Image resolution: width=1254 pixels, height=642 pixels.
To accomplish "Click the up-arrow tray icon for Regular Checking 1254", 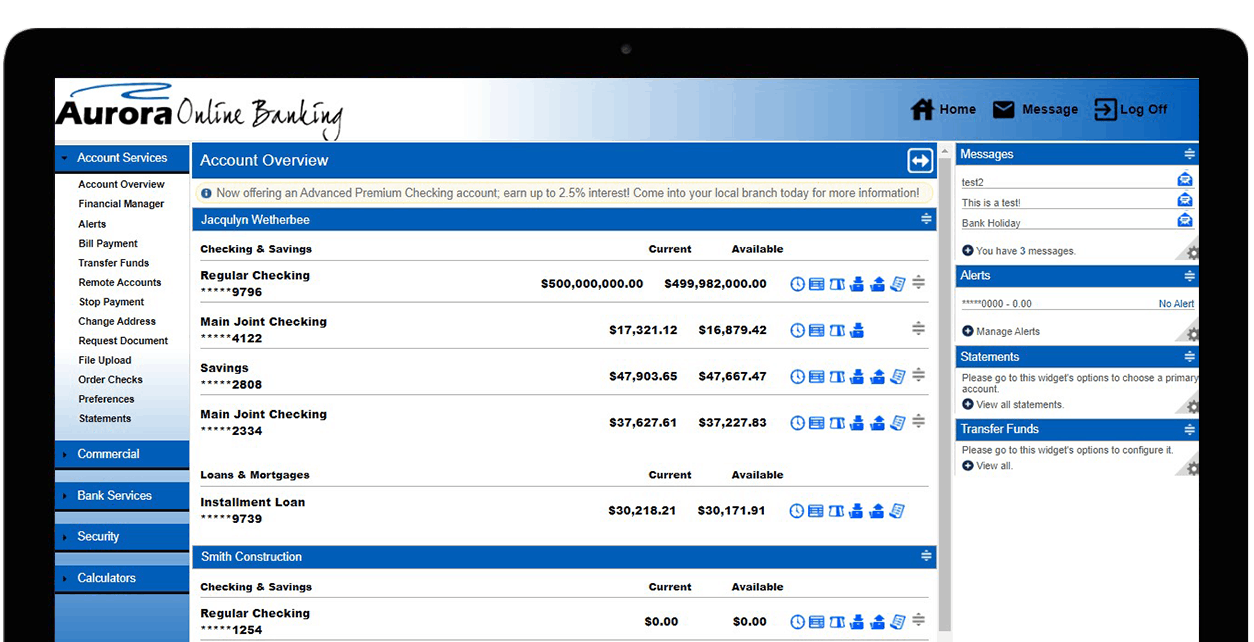I will [877, 622].
